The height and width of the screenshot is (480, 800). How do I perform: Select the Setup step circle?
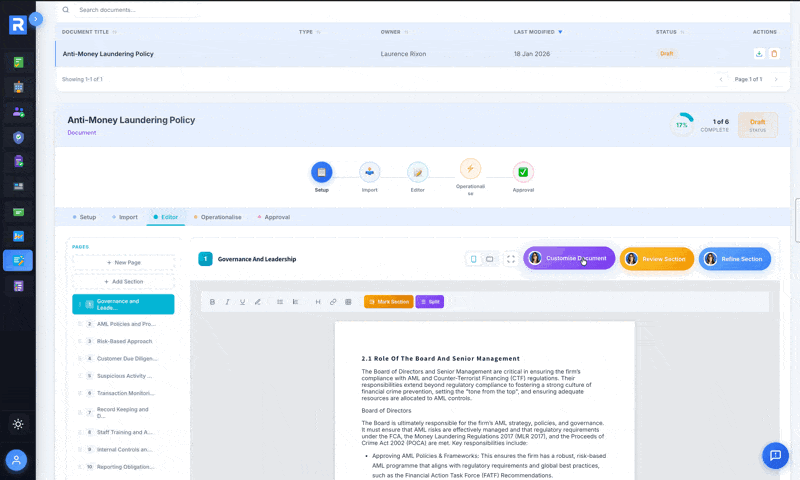[x=321, y=172]
